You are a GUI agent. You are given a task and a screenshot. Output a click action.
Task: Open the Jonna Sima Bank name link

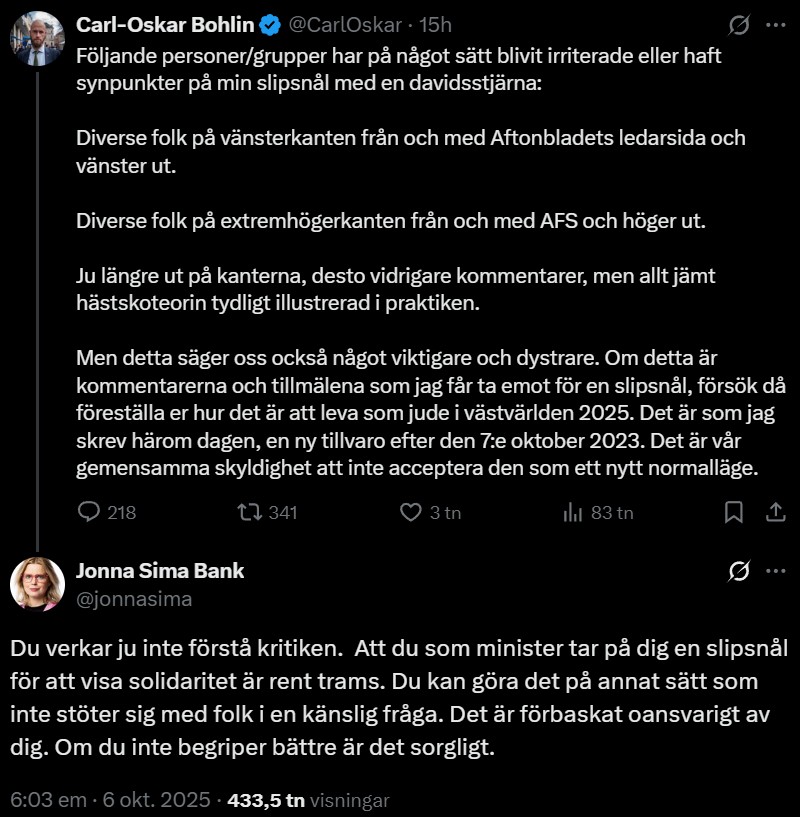pos(160,571)
